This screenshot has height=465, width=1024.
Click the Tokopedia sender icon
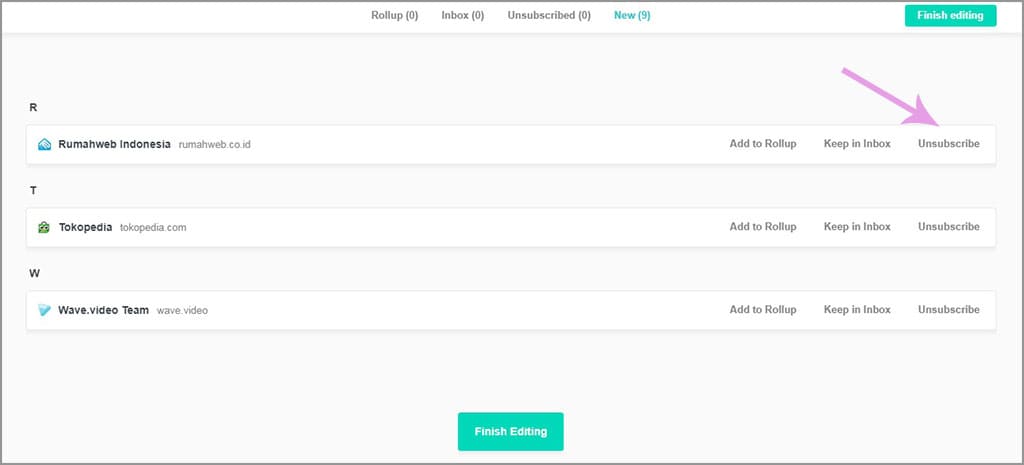coord(44,227)
